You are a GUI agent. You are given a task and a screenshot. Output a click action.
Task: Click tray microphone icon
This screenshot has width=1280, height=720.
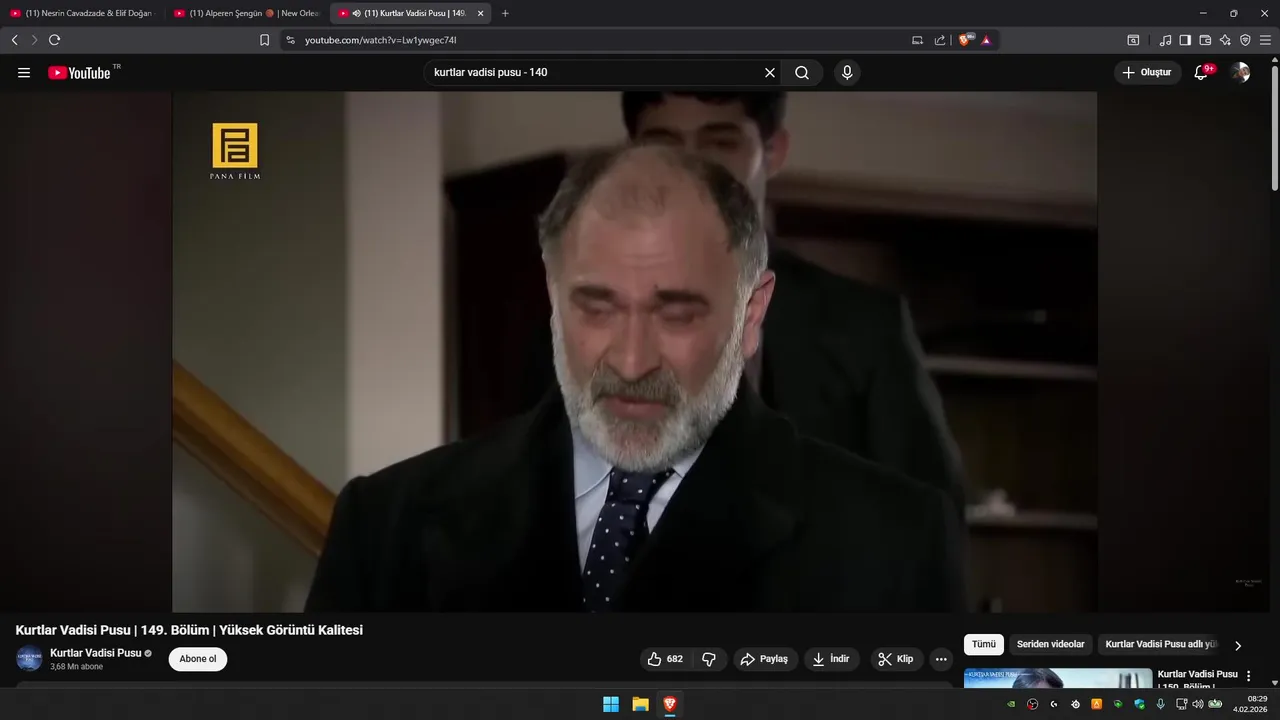tap(1161, 704)
